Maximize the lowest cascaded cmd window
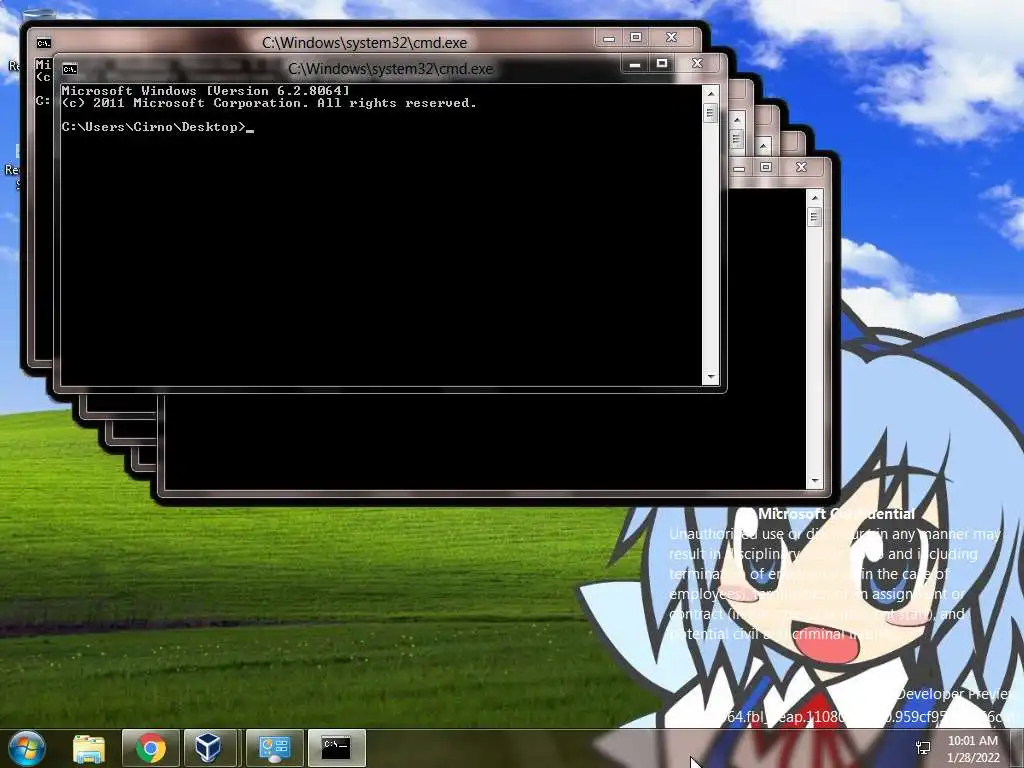Image resolution: width=1024 pixels, height=768 pixels. tap(765, 167)
